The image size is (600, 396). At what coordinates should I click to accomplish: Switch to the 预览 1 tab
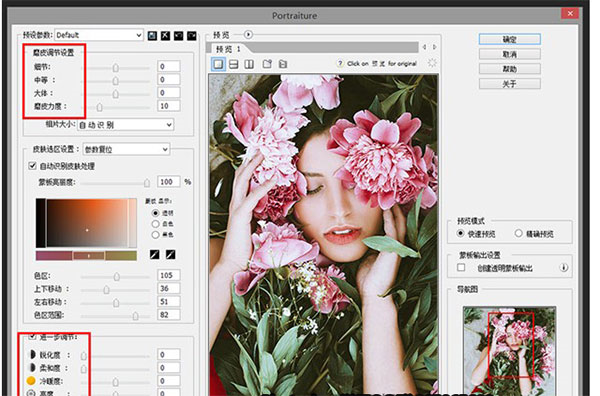(228, 49)
